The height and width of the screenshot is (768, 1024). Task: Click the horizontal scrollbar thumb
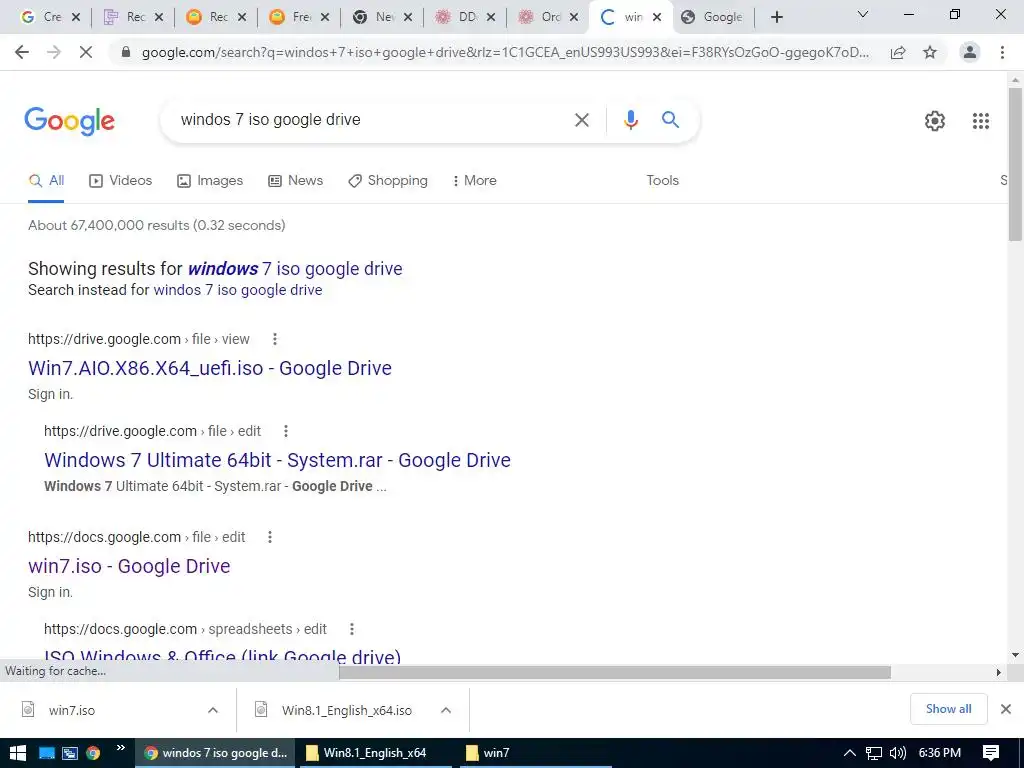tap(615, 672)
